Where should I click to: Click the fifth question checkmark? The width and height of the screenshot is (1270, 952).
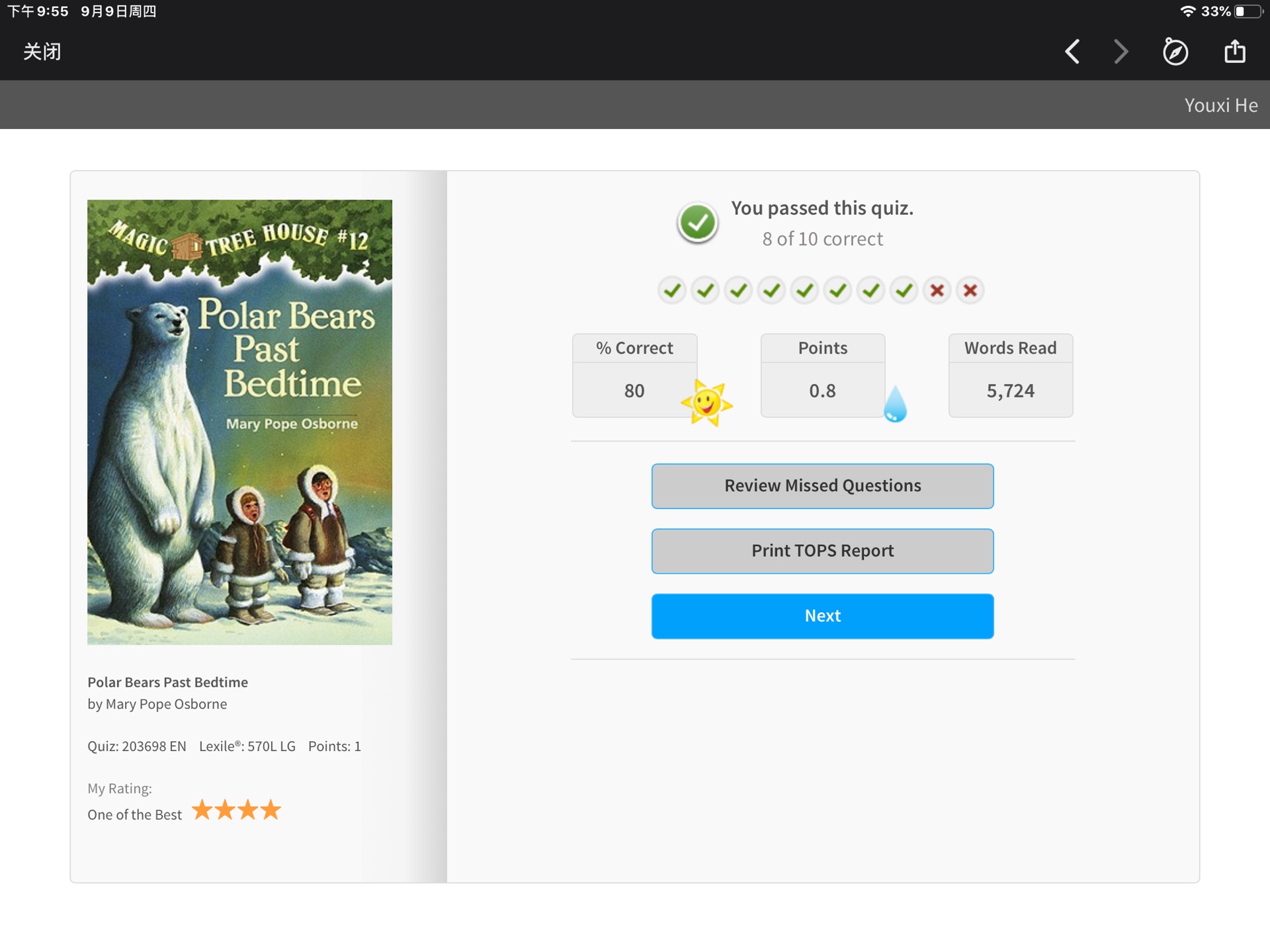point(804,290)
